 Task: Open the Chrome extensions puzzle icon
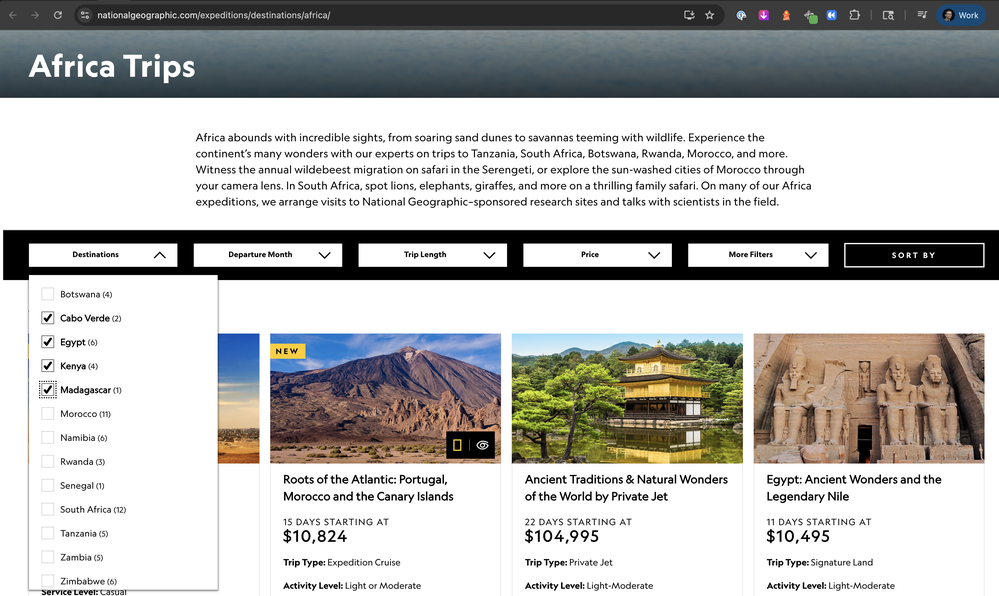pyautogui.click(x=854, y=15)
